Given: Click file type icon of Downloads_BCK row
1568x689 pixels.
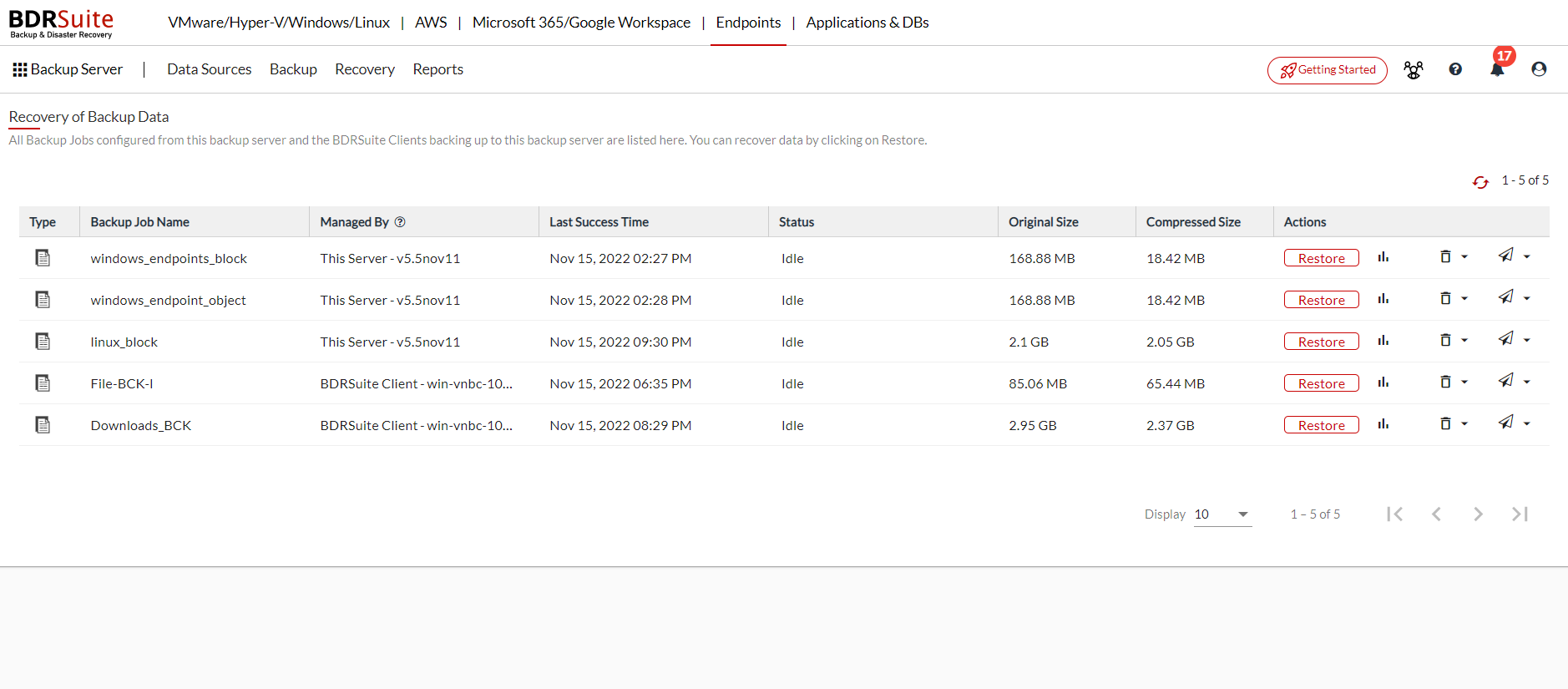Looking at the screenshot, I should coord(43,425).
